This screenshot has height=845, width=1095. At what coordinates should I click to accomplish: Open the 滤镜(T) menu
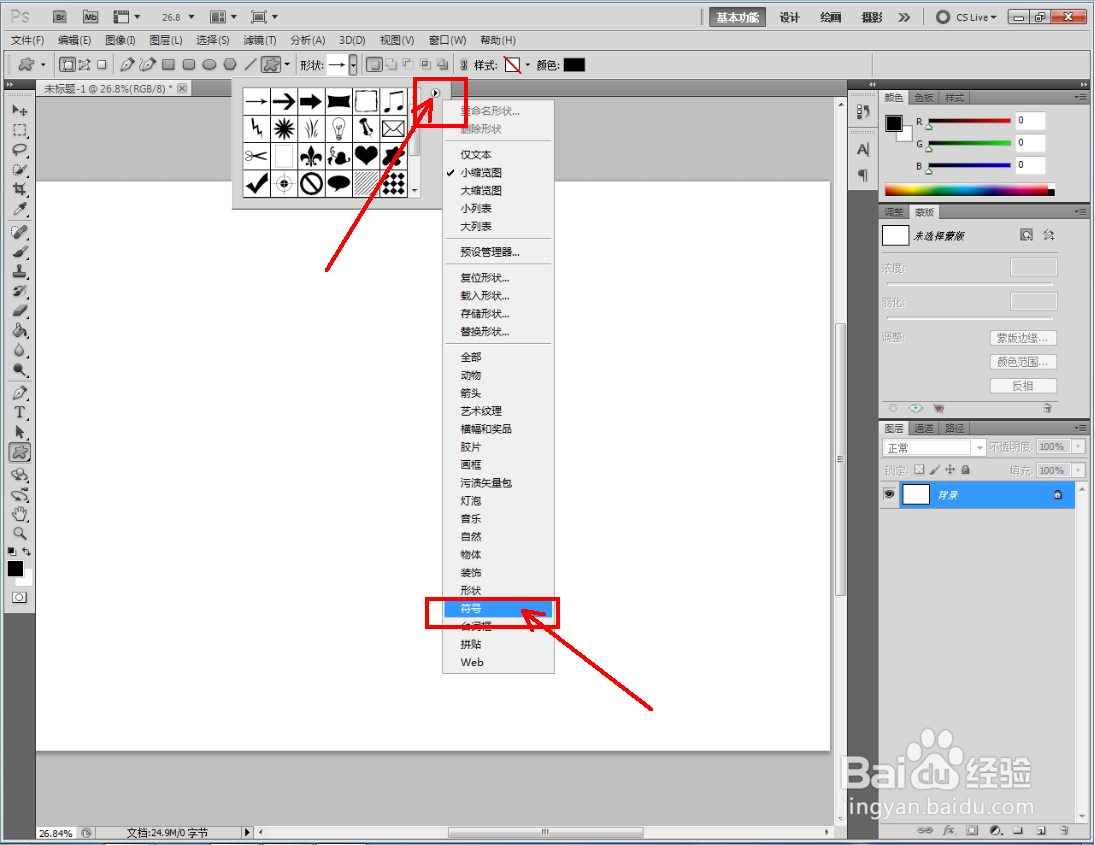[x=259, y=41]
